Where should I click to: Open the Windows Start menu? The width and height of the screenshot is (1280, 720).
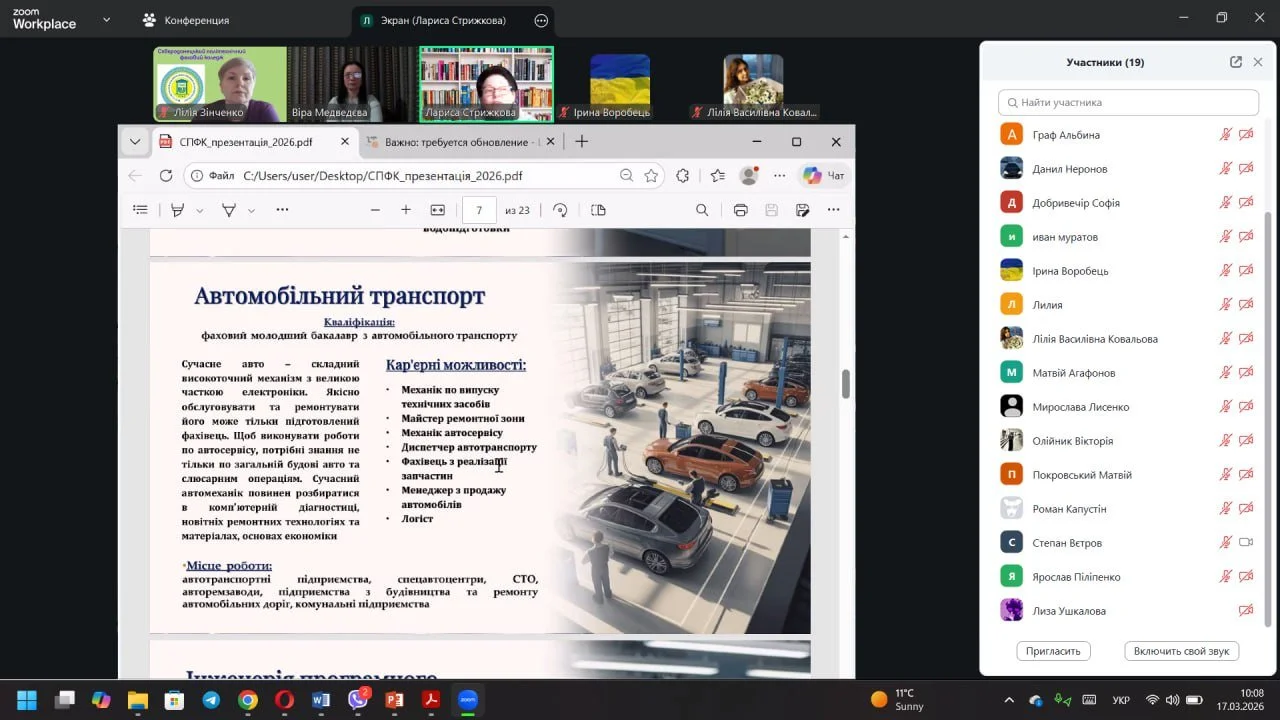[27, 700]
